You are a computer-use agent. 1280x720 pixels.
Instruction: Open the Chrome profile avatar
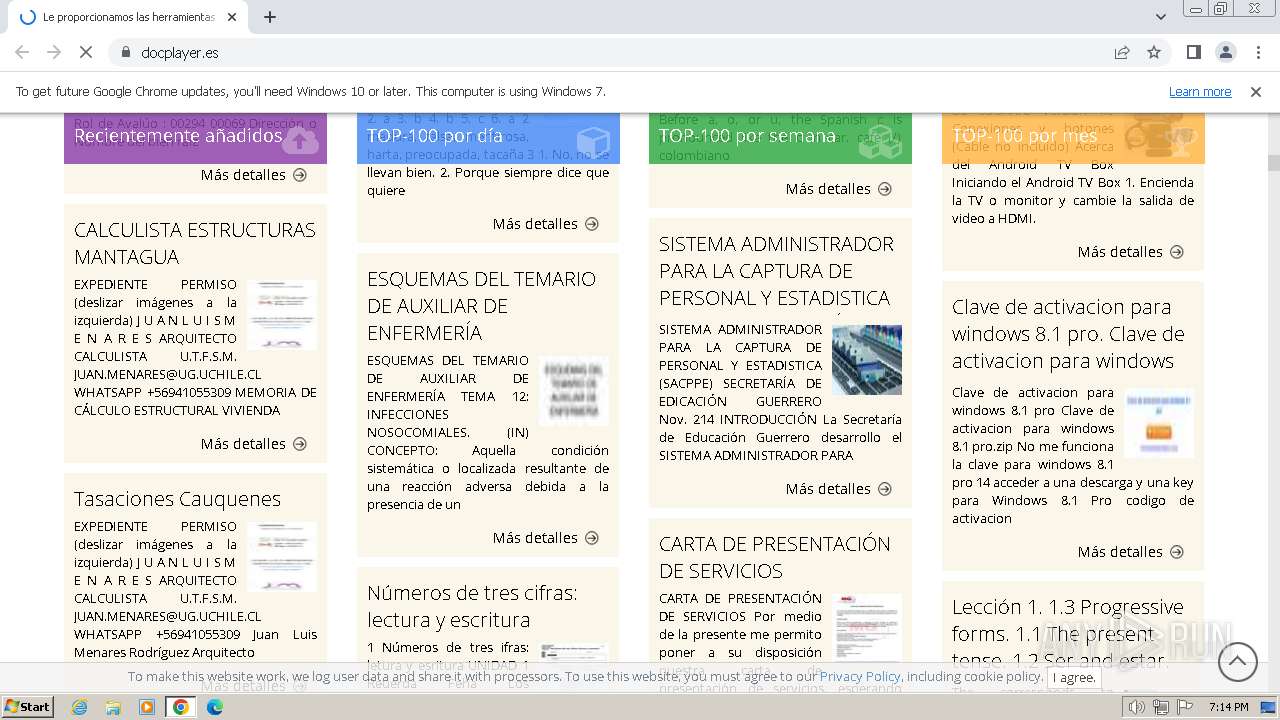(1226, 52)
